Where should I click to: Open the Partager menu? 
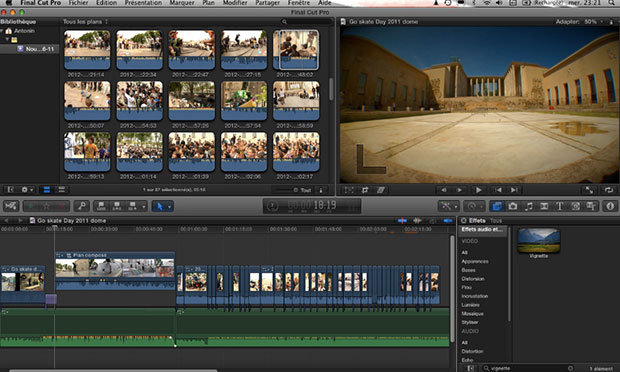(x=267, y=3)
